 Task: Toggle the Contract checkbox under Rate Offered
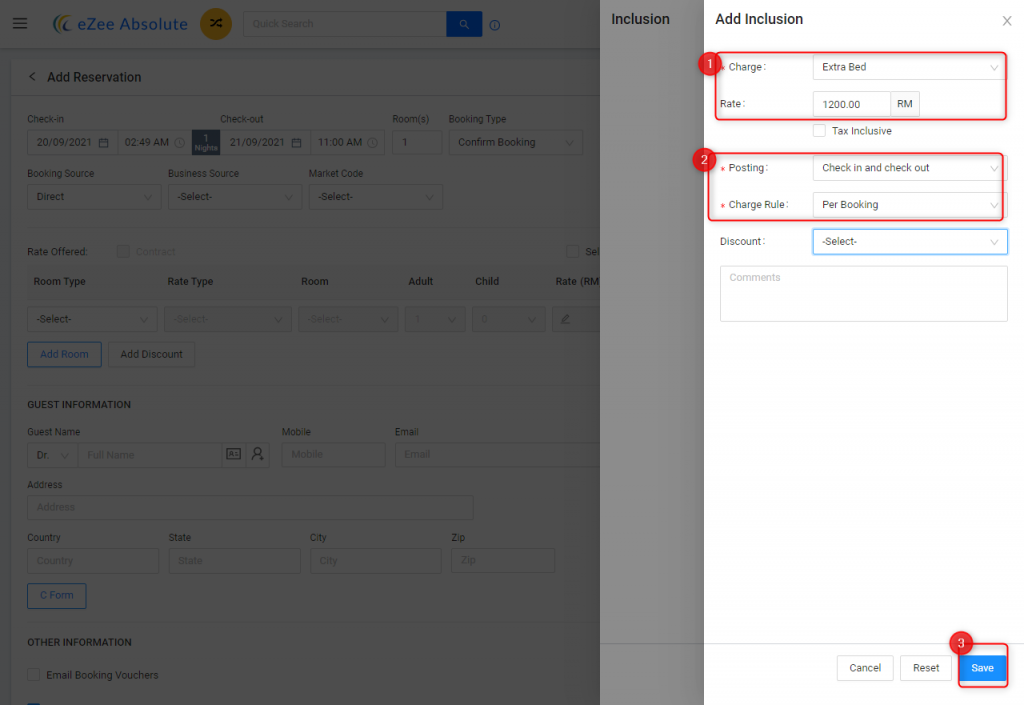click(123, 251)
